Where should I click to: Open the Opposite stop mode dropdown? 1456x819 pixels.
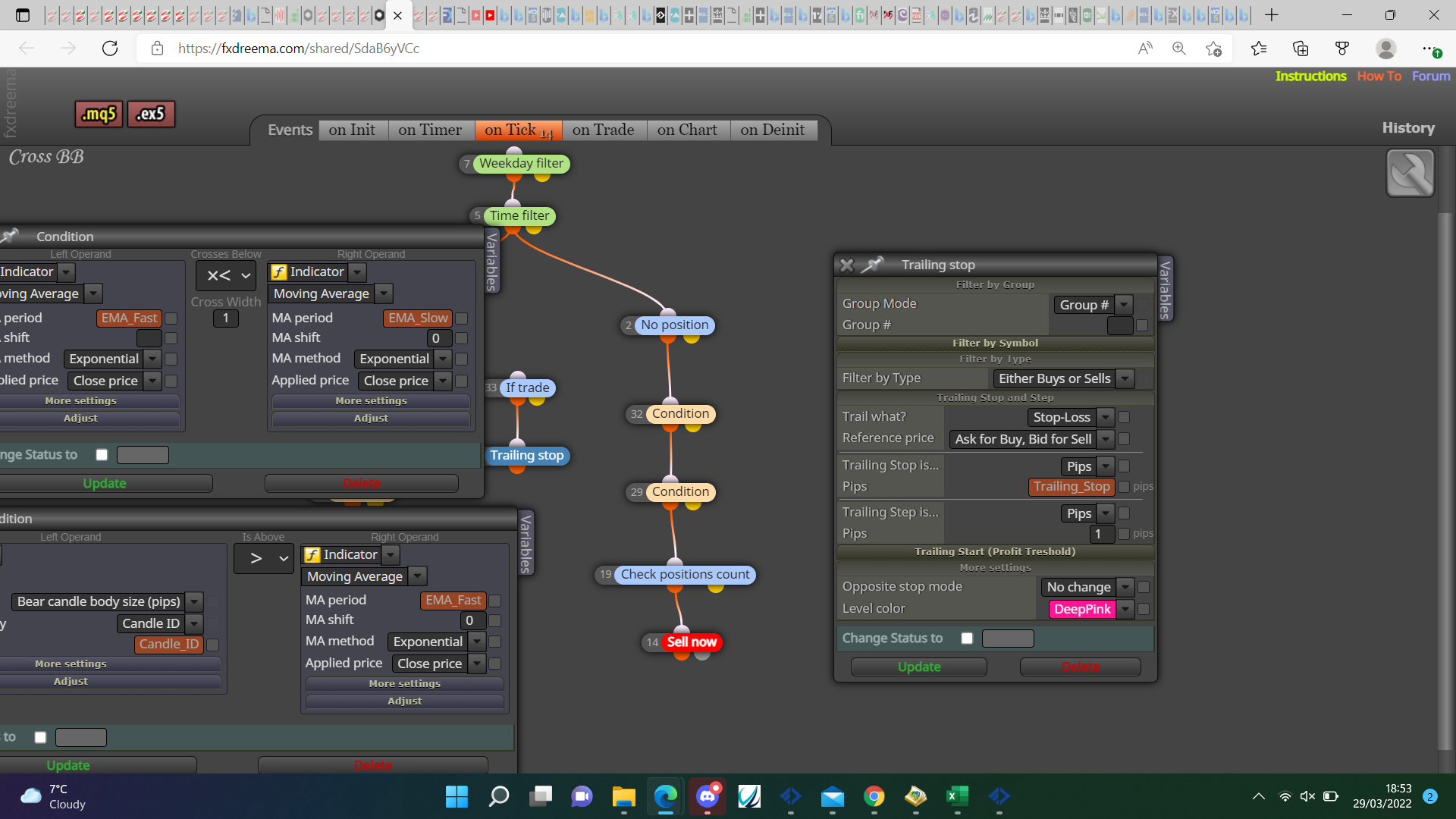[x=1088, y=587]
